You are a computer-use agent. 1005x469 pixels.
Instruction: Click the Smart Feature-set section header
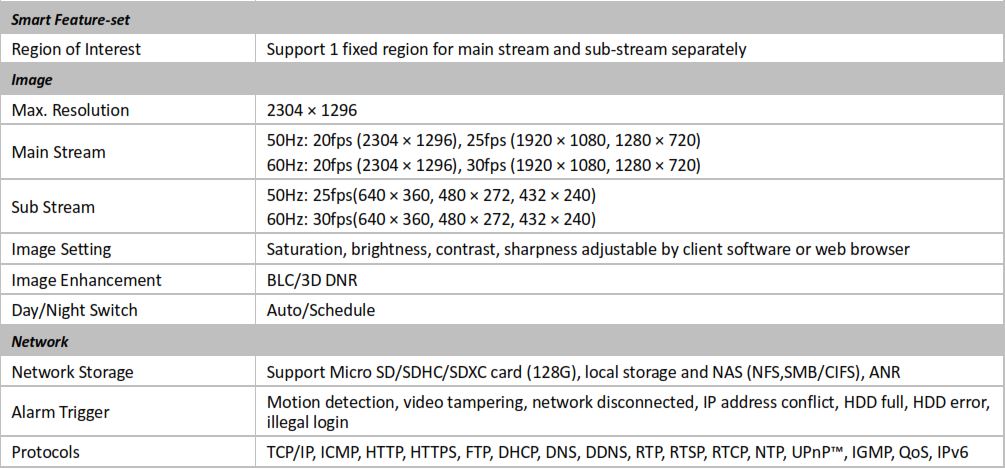click(502, 20)
